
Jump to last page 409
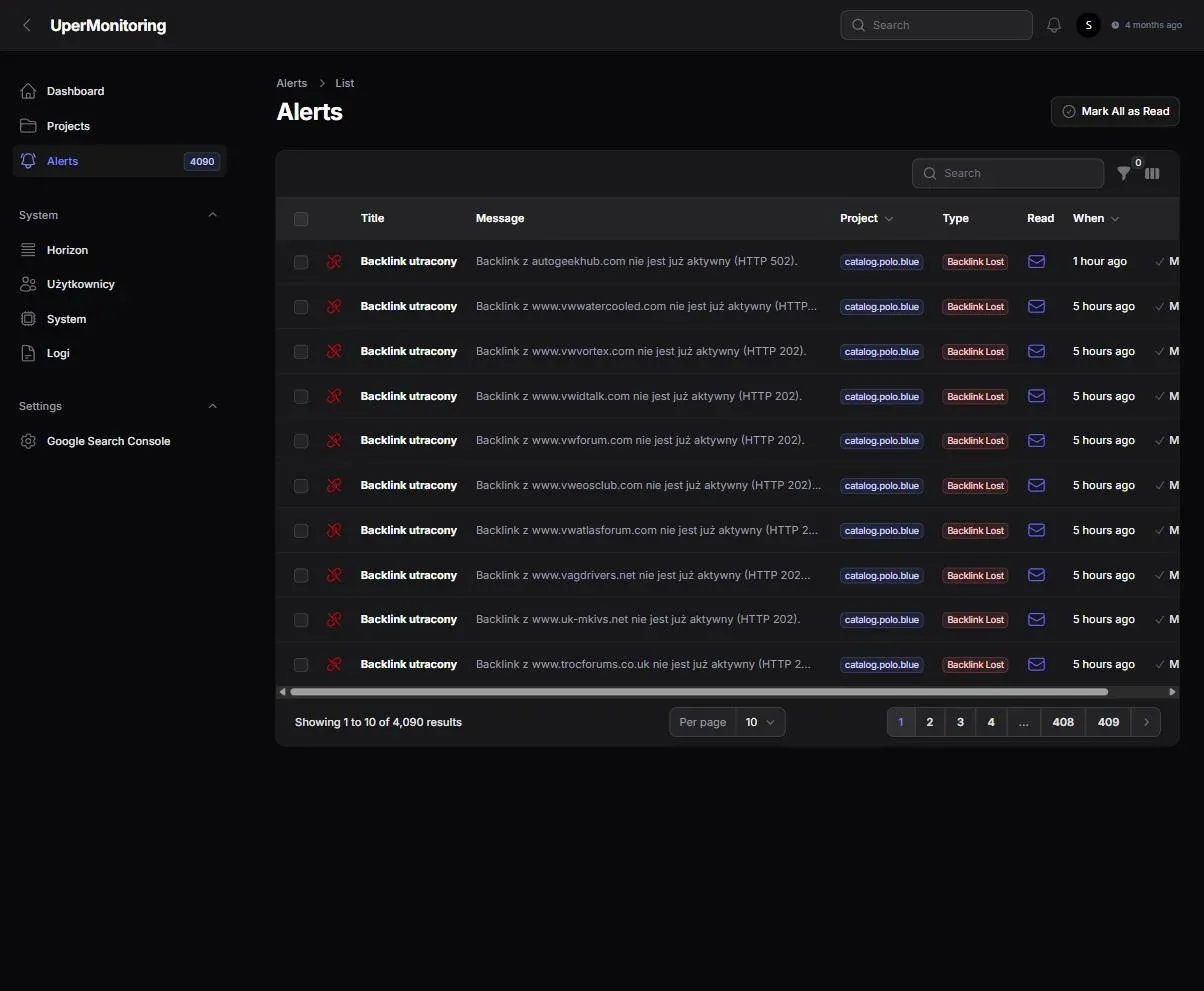pyautogui.click(x=1108, y=722)
